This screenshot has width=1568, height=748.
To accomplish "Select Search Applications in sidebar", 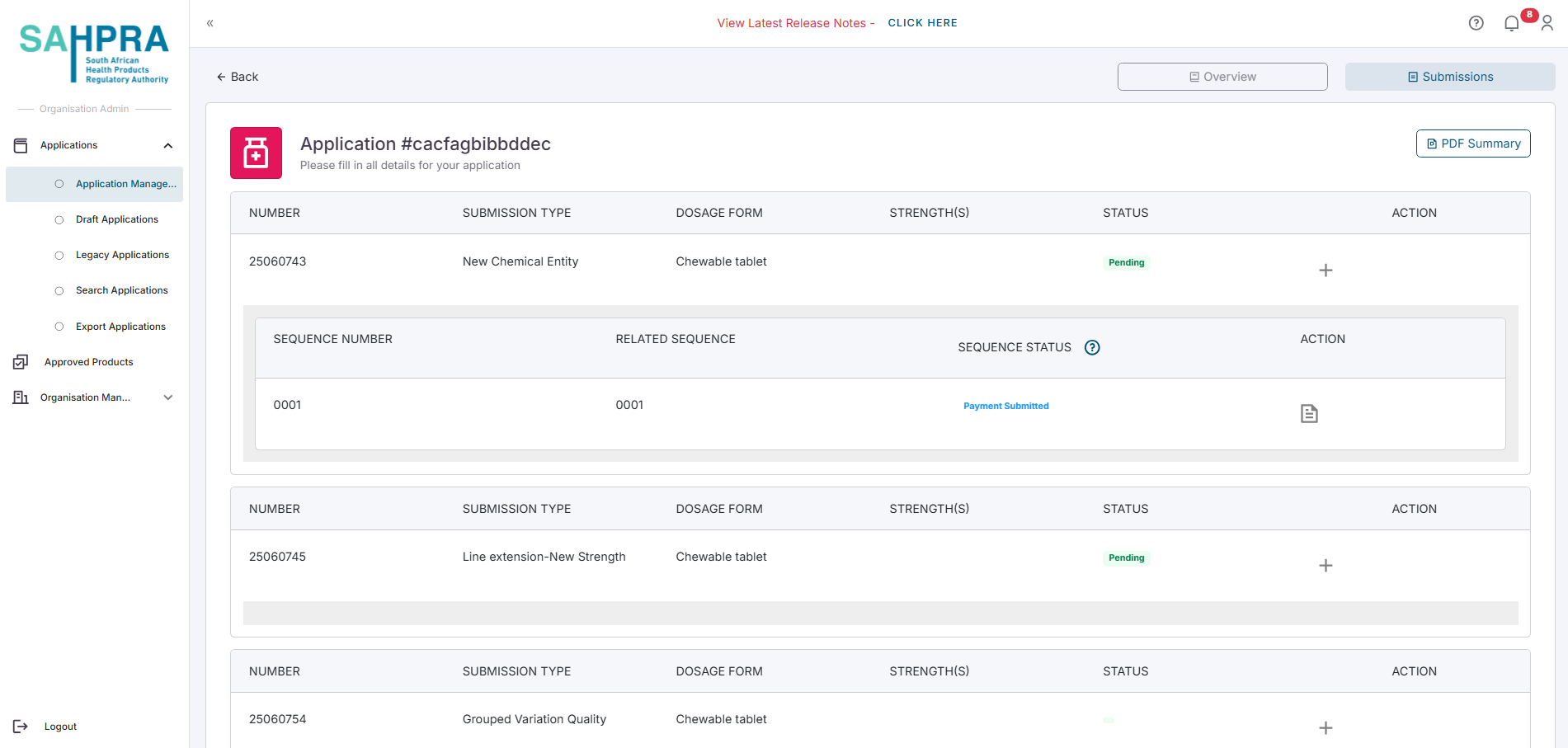I will pyautogui.click(x=121, y=290).
